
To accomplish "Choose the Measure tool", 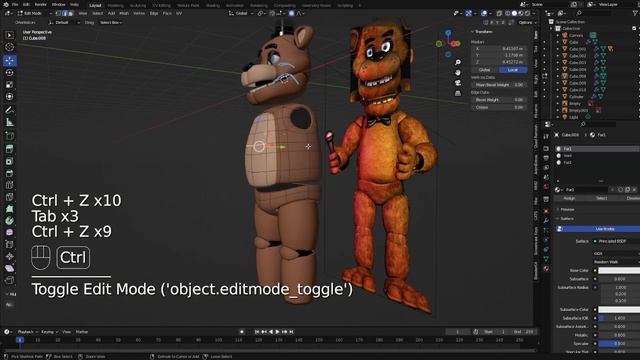I will click(x=9, y=122).
